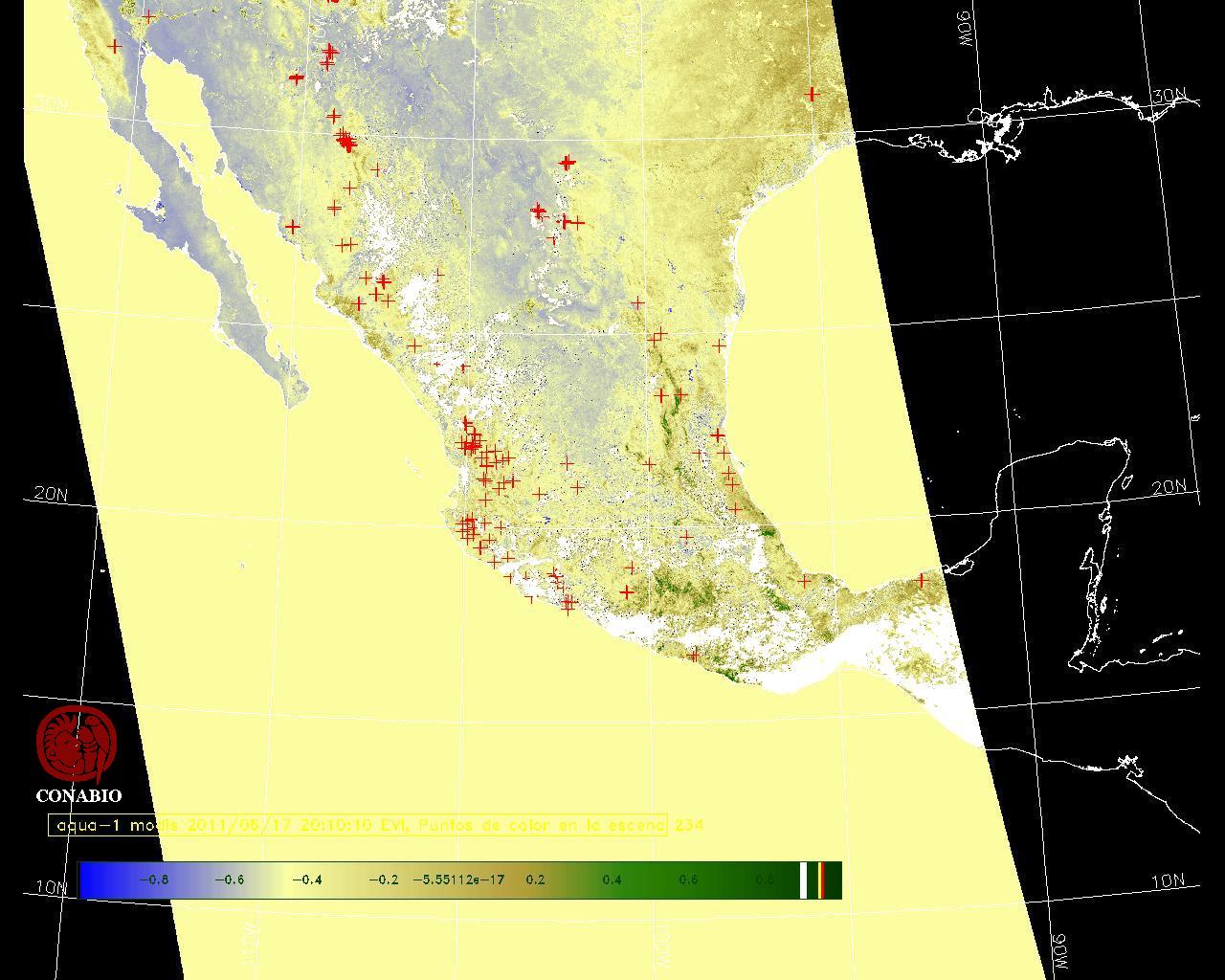Click the -0.8 value on the color scale
The height and width of the screenshot is (980, 1225).
click(153, 880)
